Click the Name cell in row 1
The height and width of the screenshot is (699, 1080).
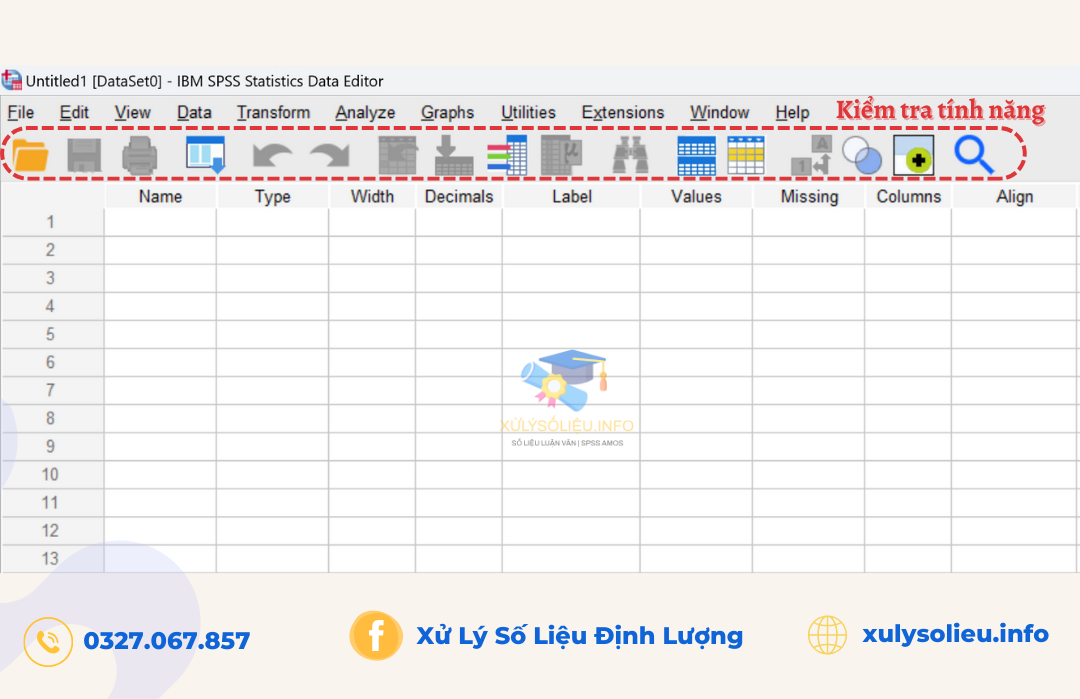(160, 222)
